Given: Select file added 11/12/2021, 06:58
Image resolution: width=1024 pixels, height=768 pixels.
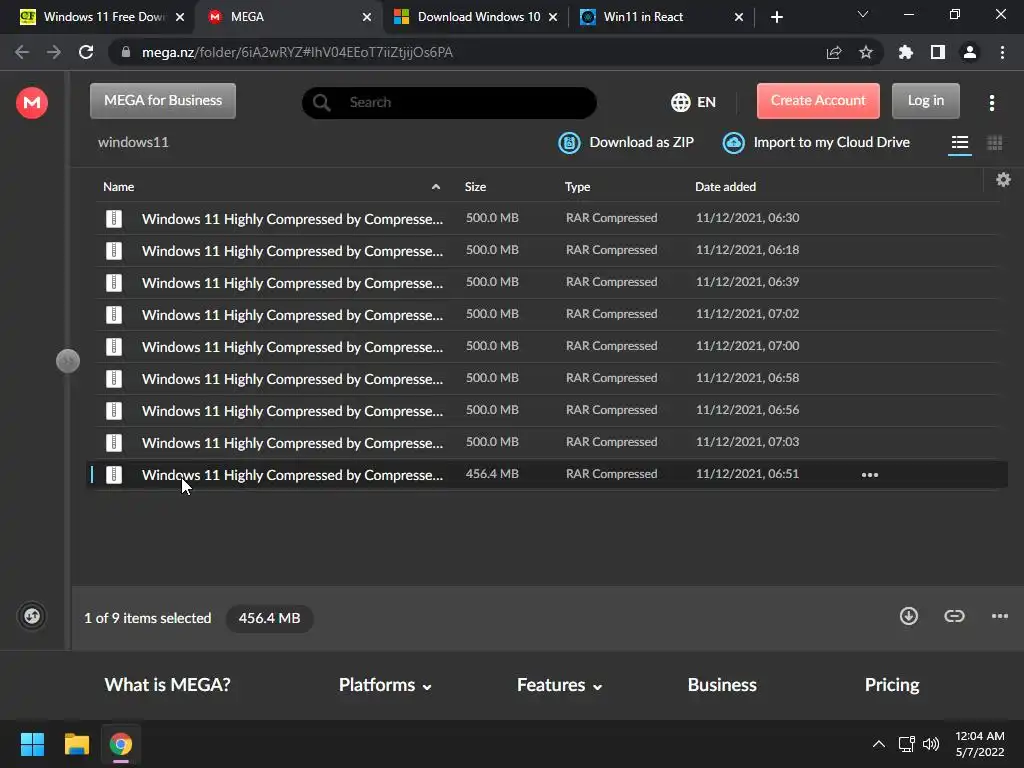Looking at the screenshot, I should [547, 378].
